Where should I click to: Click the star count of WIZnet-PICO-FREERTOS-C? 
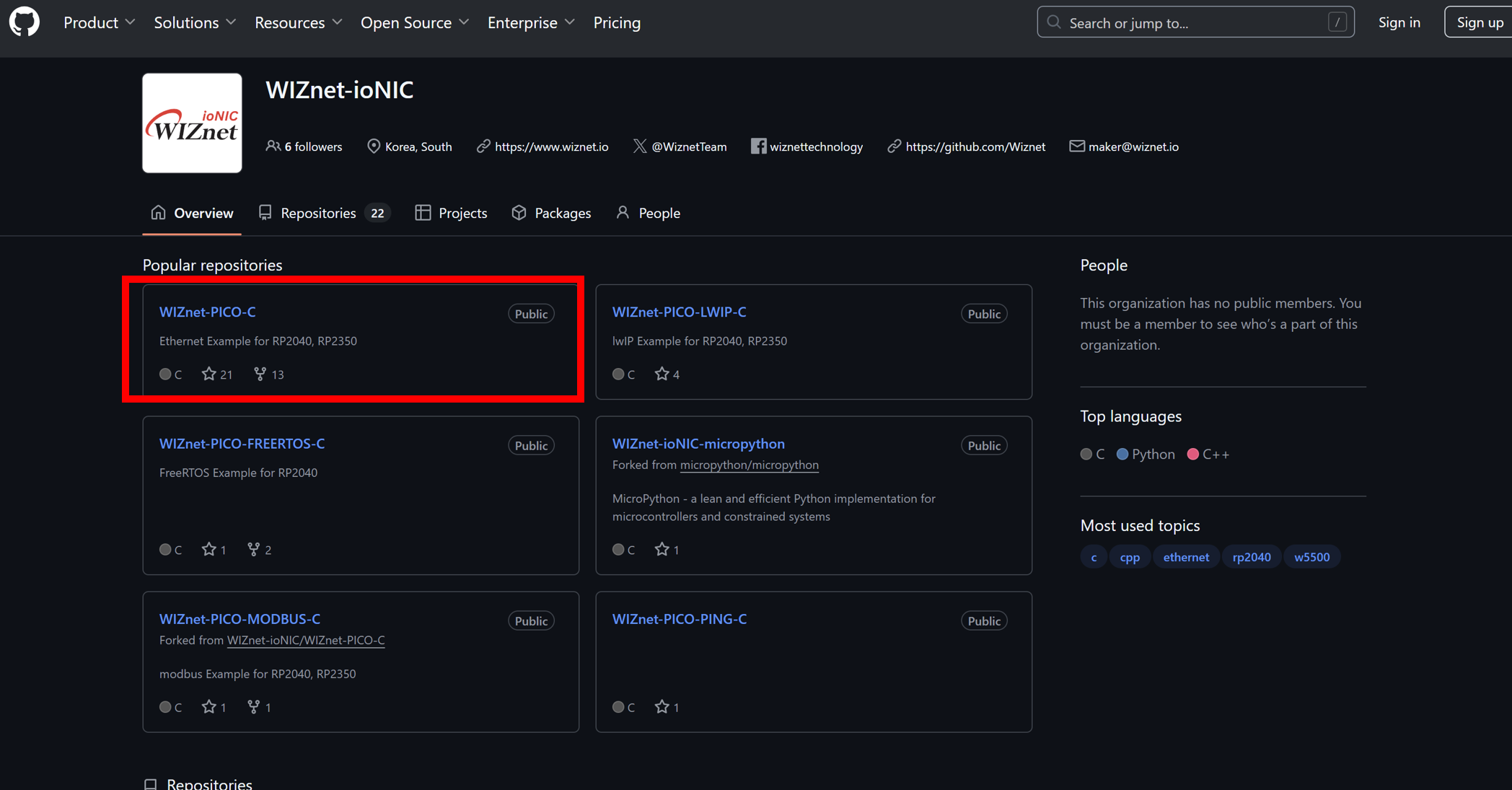(x=214, y=549)
